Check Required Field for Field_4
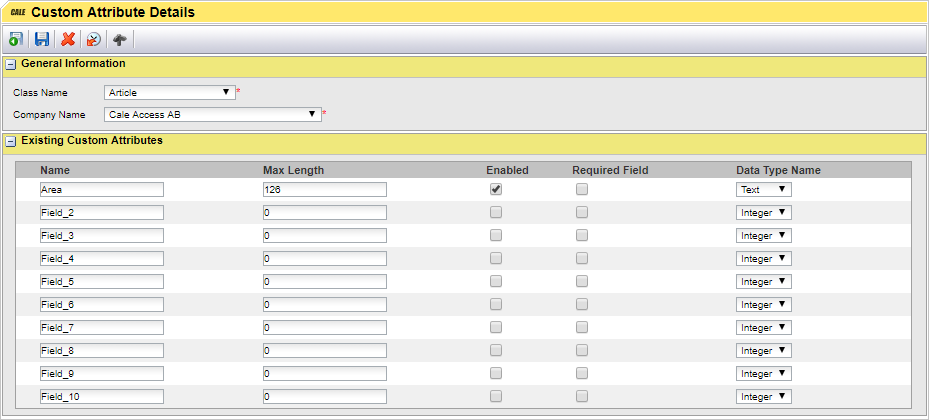The height and width of the screenshot is (420, 929). click(582, 258)
